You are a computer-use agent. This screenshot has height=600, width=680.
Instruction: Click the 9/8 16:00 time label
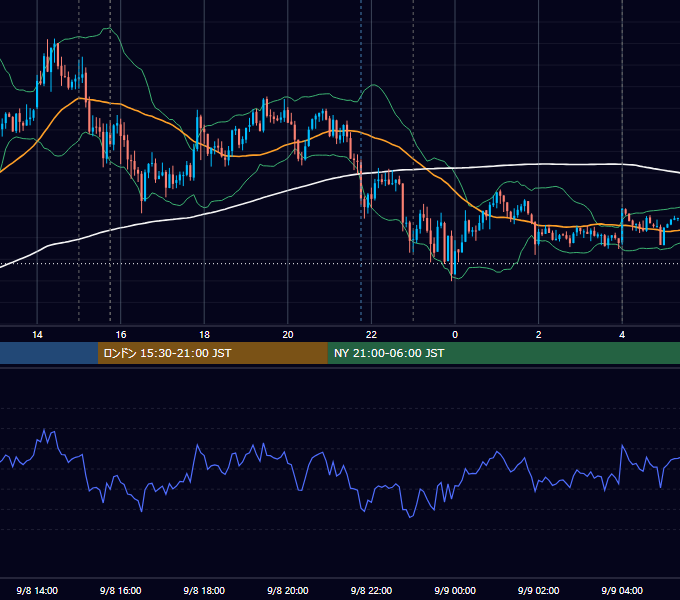pos(121,590)
